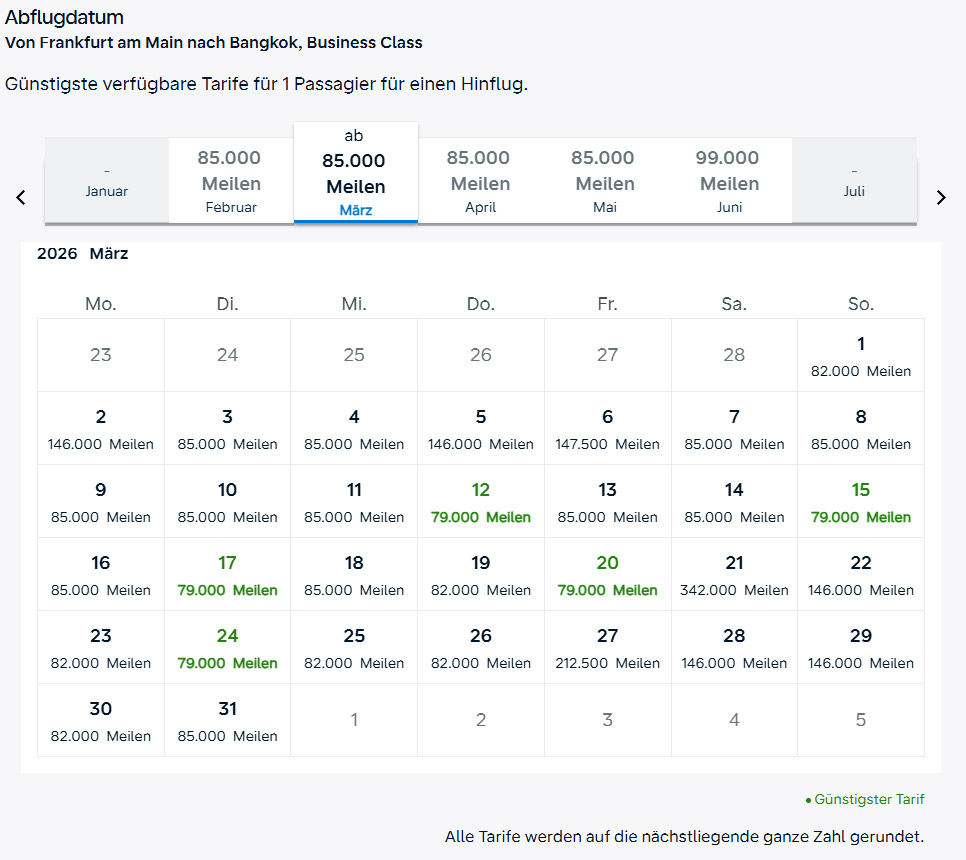Choose the Juni 99.000 Meilen tab
Viewport: 966px width, 860px height.
tap(729, 181)
